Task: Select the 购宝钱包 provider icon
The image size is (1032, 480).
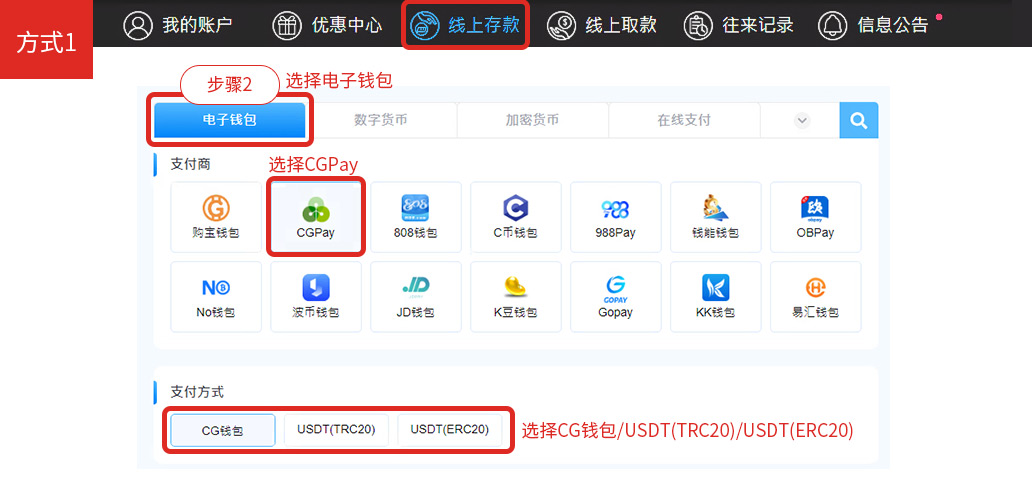Action: click(216, 209)
